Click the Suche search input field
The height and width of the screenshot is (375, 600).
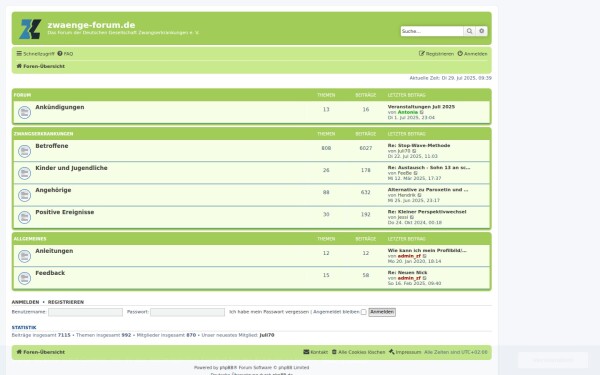432,31
